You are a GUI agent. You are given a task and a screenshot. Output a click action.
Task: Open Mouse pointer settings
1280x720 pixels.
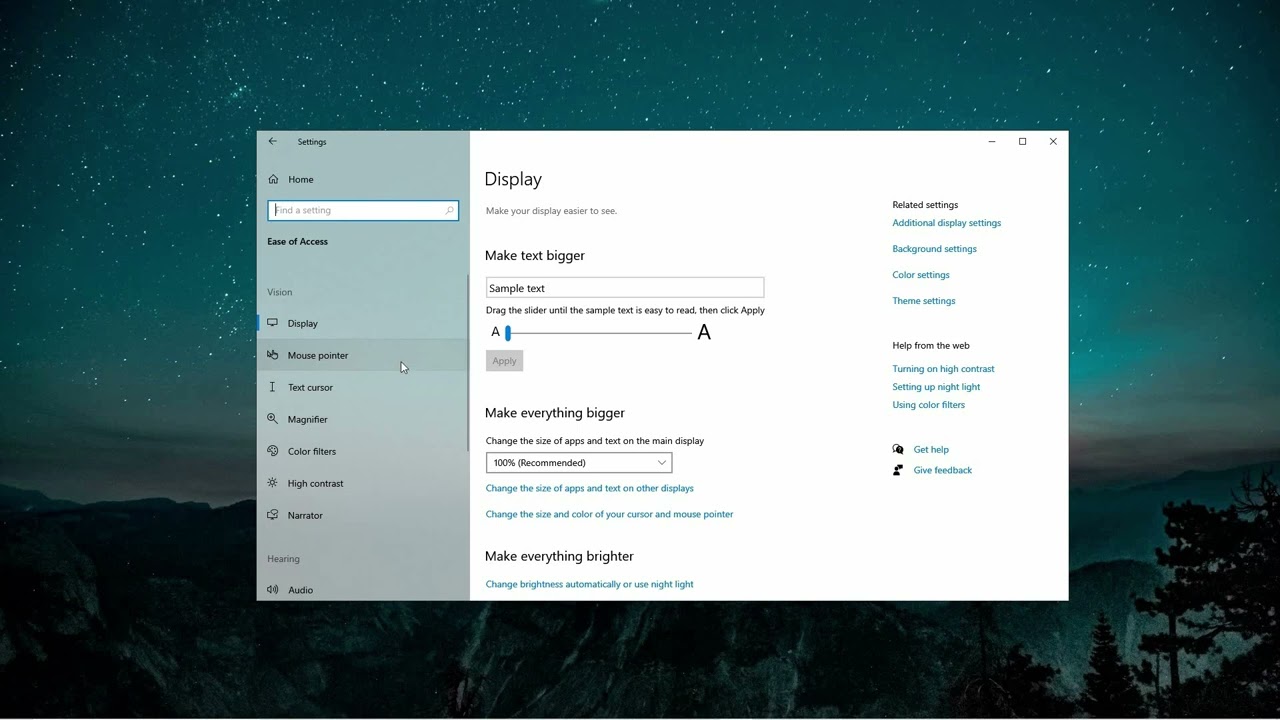click(362, 355)
